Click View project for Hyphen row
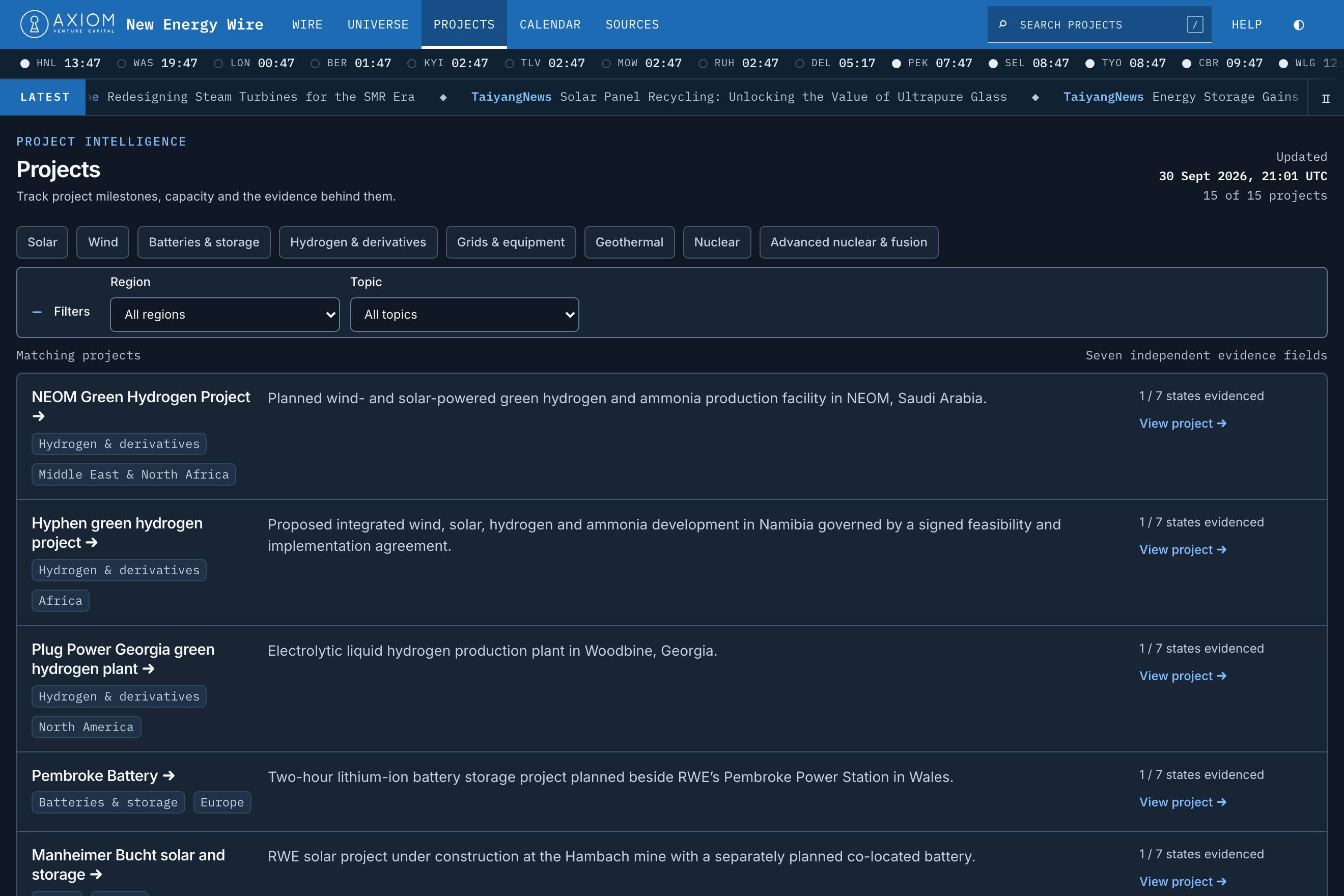1344x896 pixels. (x=1183, y=550)
